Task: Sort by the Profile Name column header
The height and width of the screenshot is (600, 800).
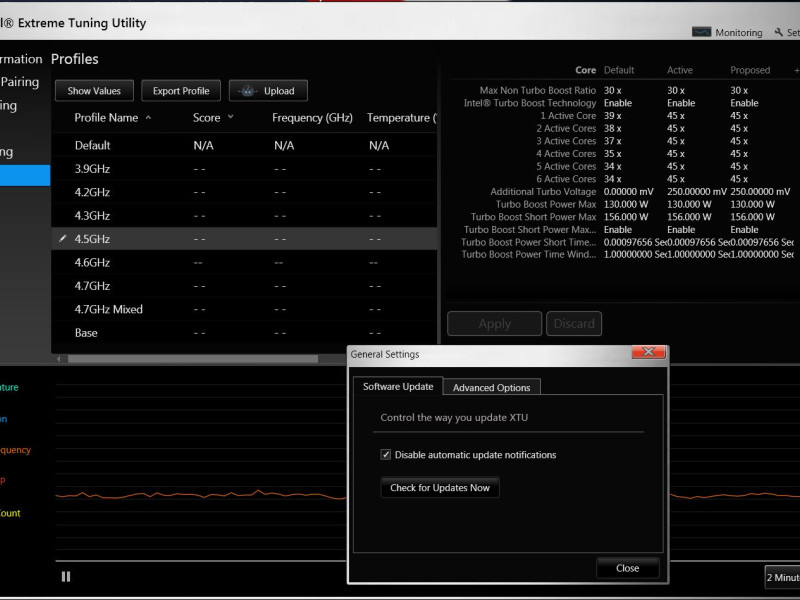Action: (106, 117)
